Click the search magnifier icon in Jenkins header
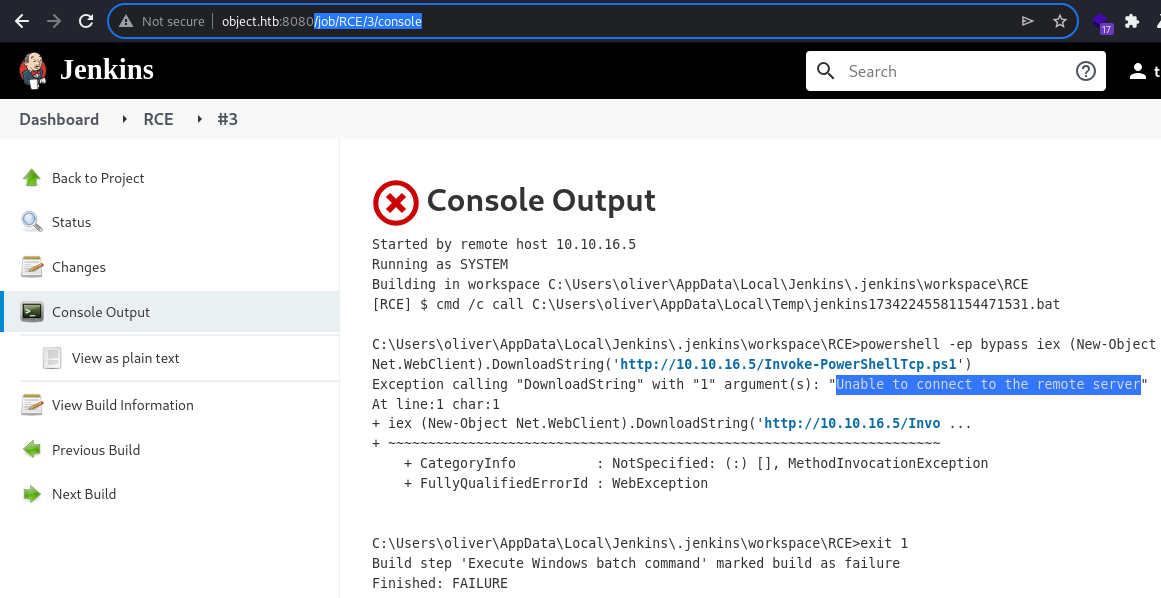 pos(825,71)
